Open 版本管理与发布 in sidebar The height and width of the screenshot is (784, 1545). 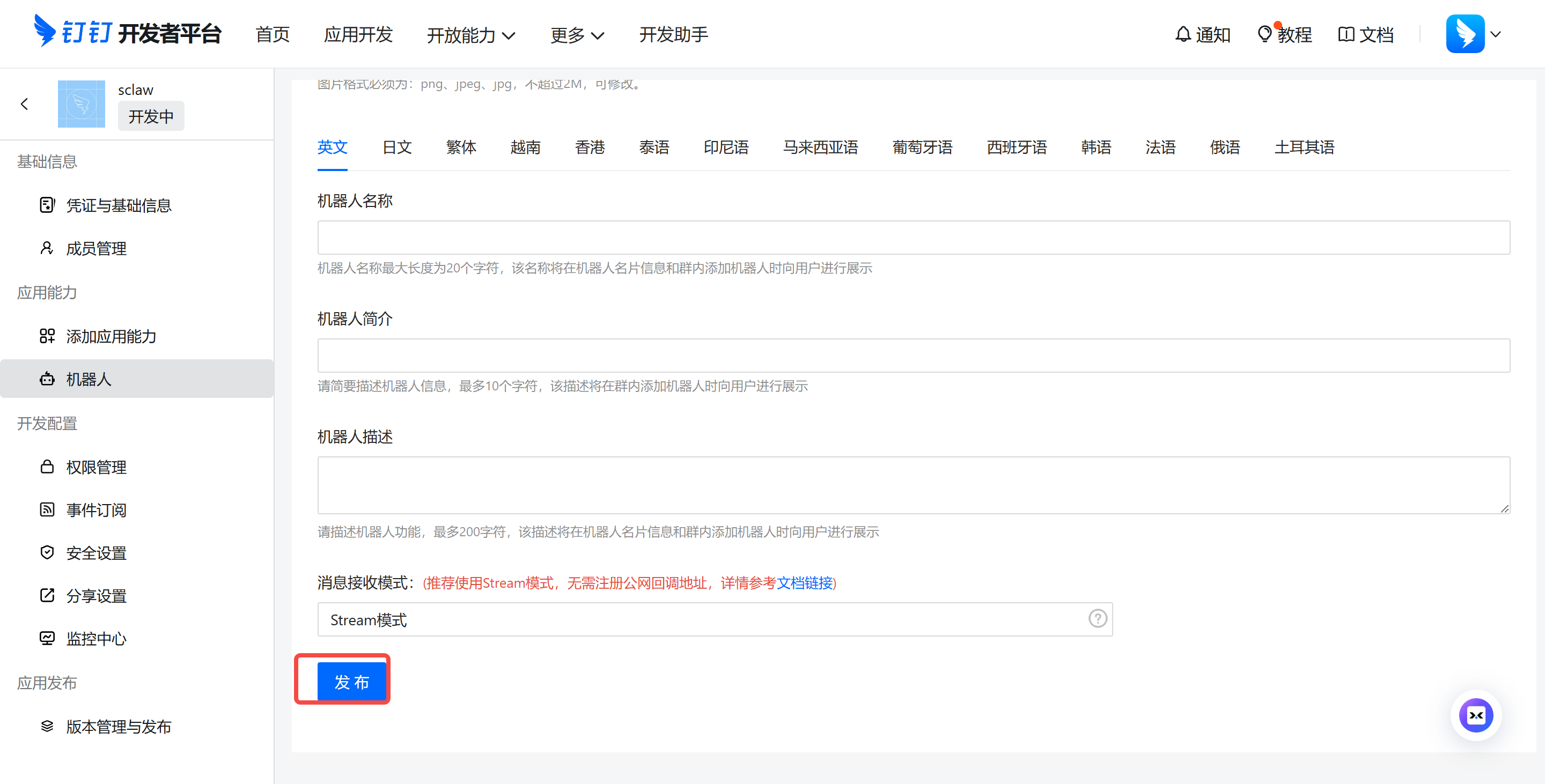tap(119, 727)
